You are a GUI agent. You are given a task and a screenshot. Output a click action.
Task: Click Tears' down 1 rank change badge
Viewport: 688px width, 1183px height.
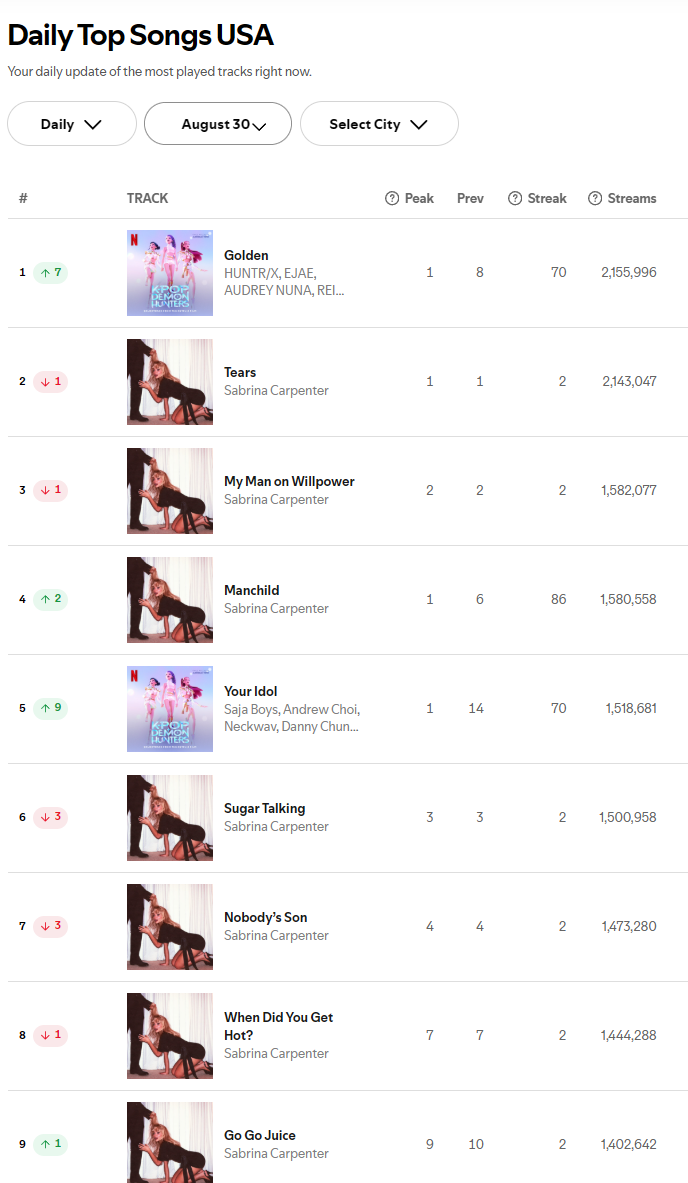click(50, 381)
